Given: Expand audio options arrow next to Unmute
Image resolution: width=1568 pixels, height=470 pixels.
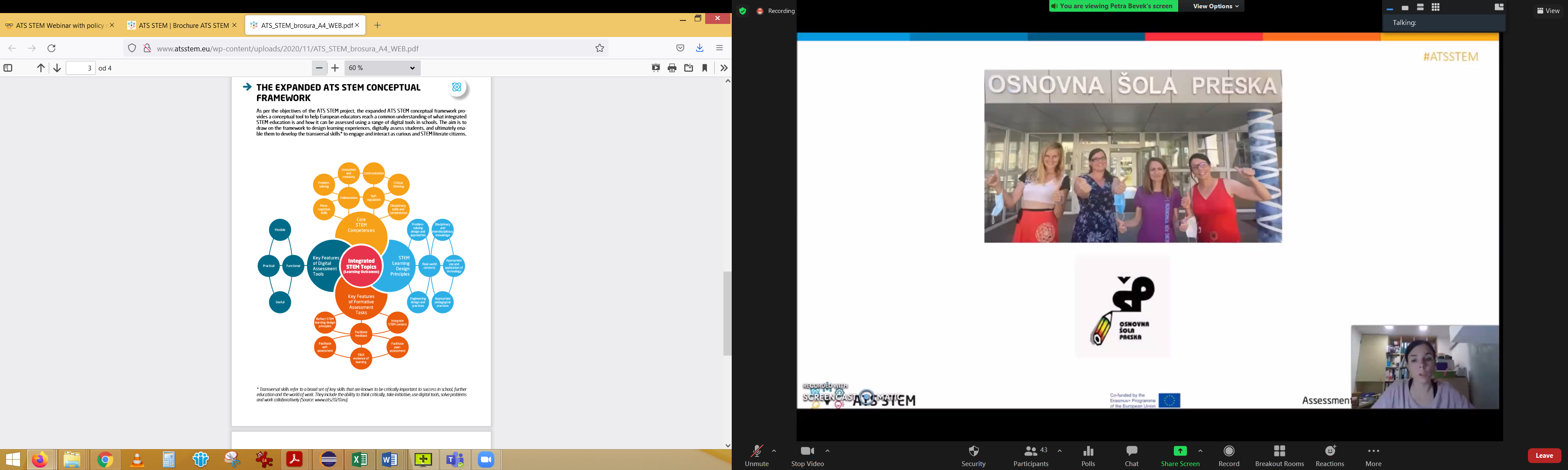Looking at the screenshot, I should 774,450.
